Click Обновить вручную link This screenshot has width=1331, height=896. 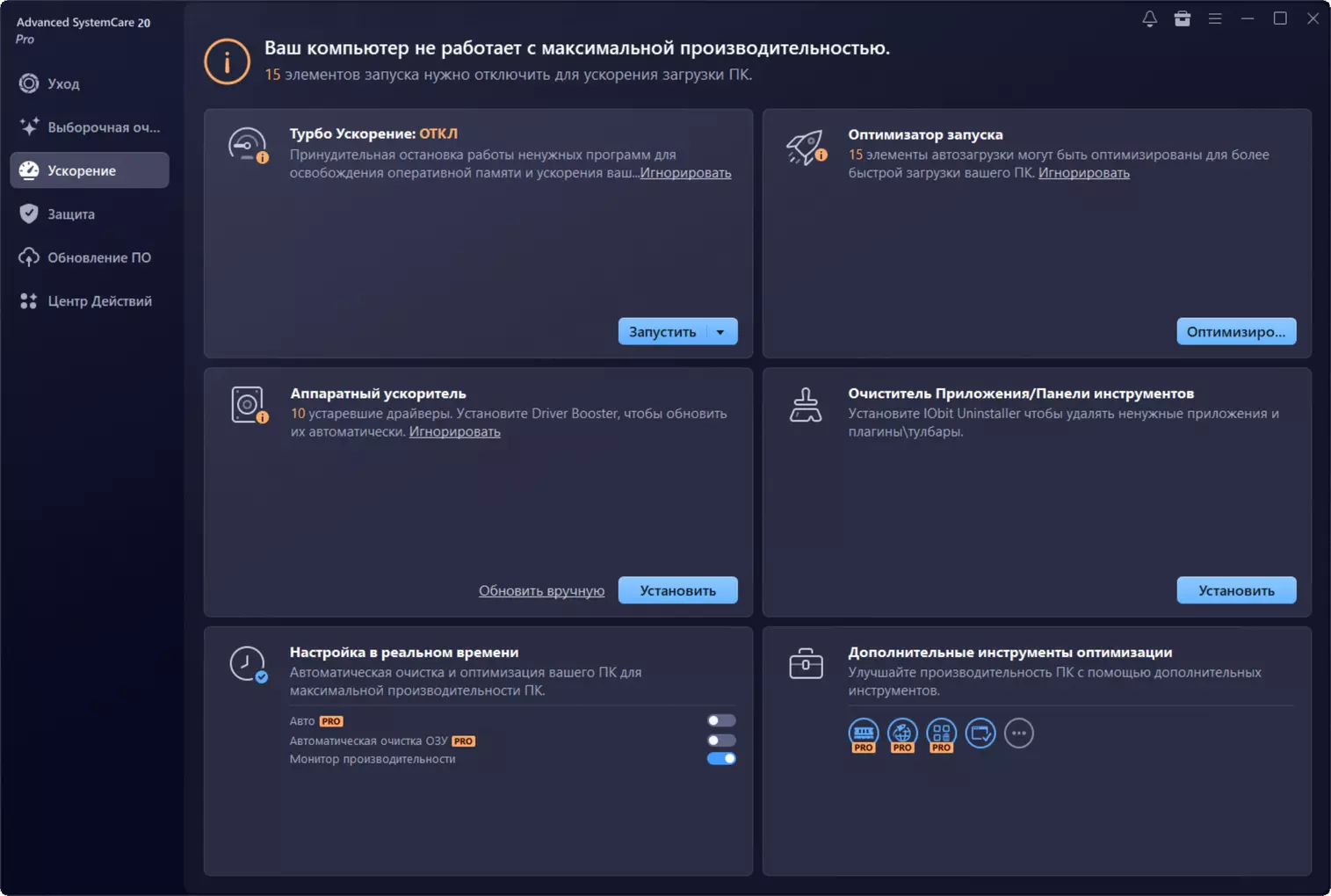541,590
